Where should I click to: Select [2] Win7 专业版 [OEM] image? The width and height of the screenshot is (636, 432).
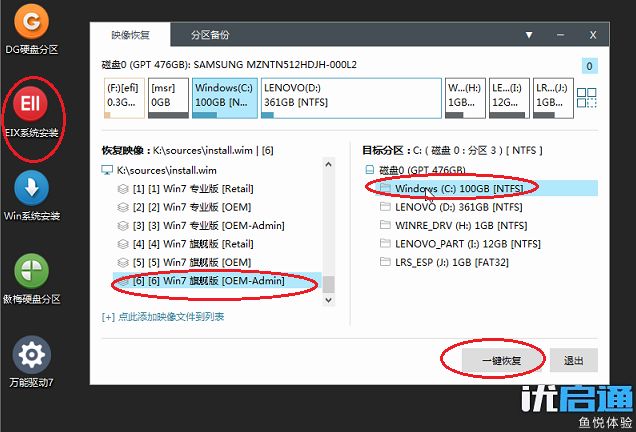192,207
